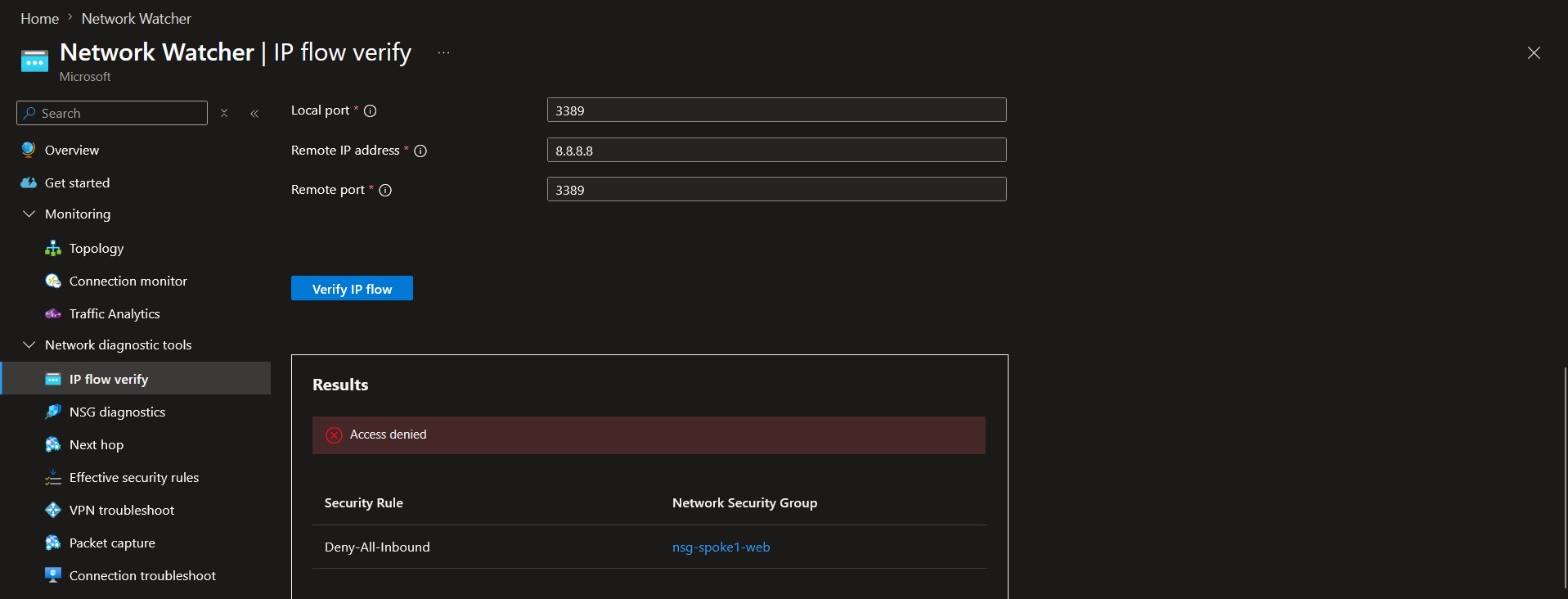Collapse the sidebar with double chevron

point(254,113)
